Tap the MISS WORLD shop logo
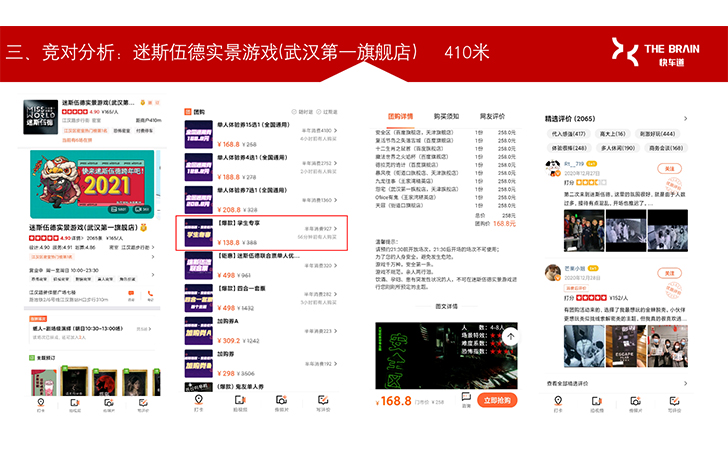 [41, 117]
